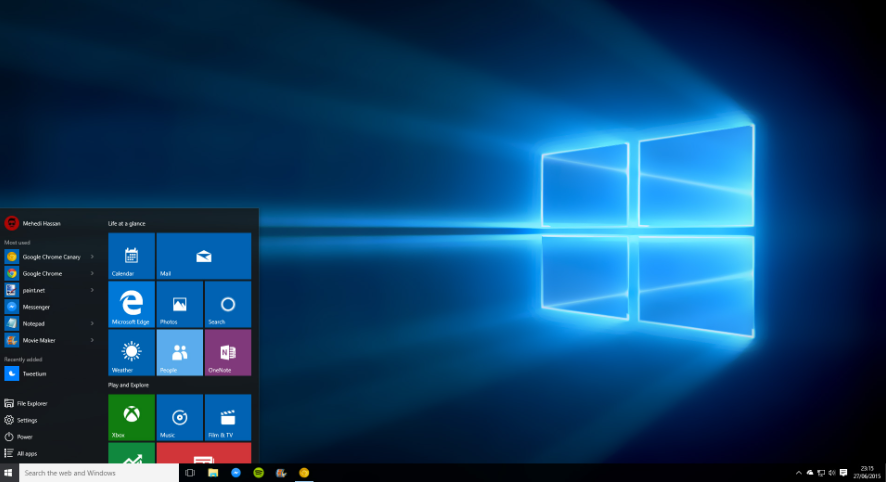Viewport: 886px width, 484px height.
Task: Click the Search the web and Windows box
Action: click(98, 473)
